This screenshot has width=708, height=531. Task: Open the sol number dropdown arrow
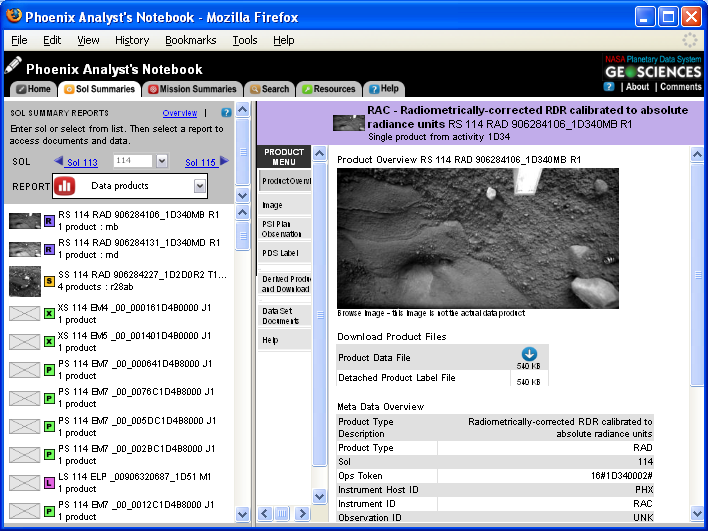pos(163,161)
